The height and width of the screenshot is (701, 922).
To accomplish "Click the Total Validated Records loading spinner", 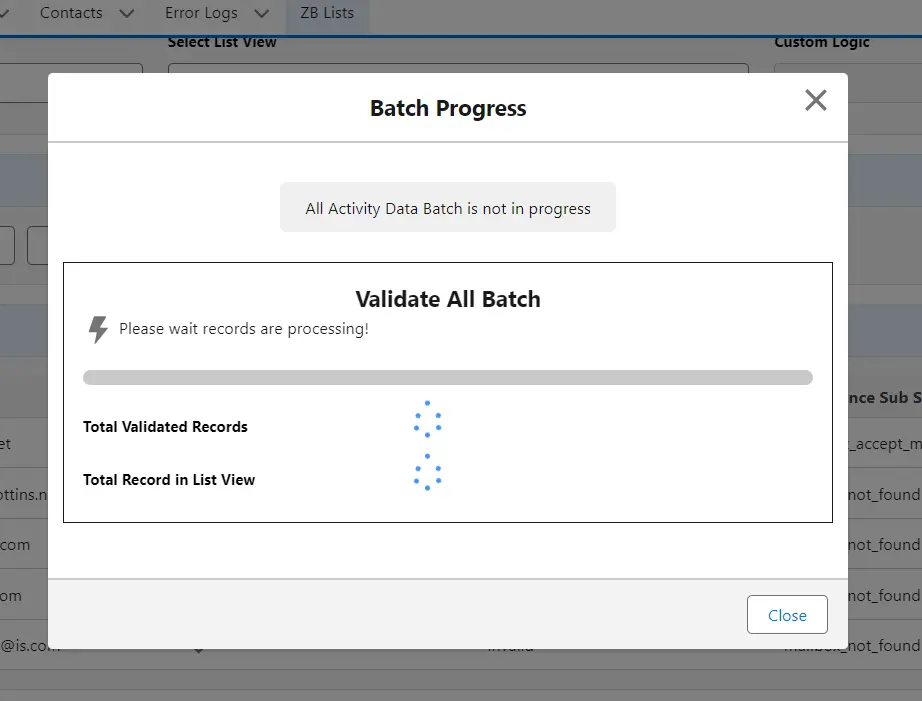I will click(x=428, y=420).
